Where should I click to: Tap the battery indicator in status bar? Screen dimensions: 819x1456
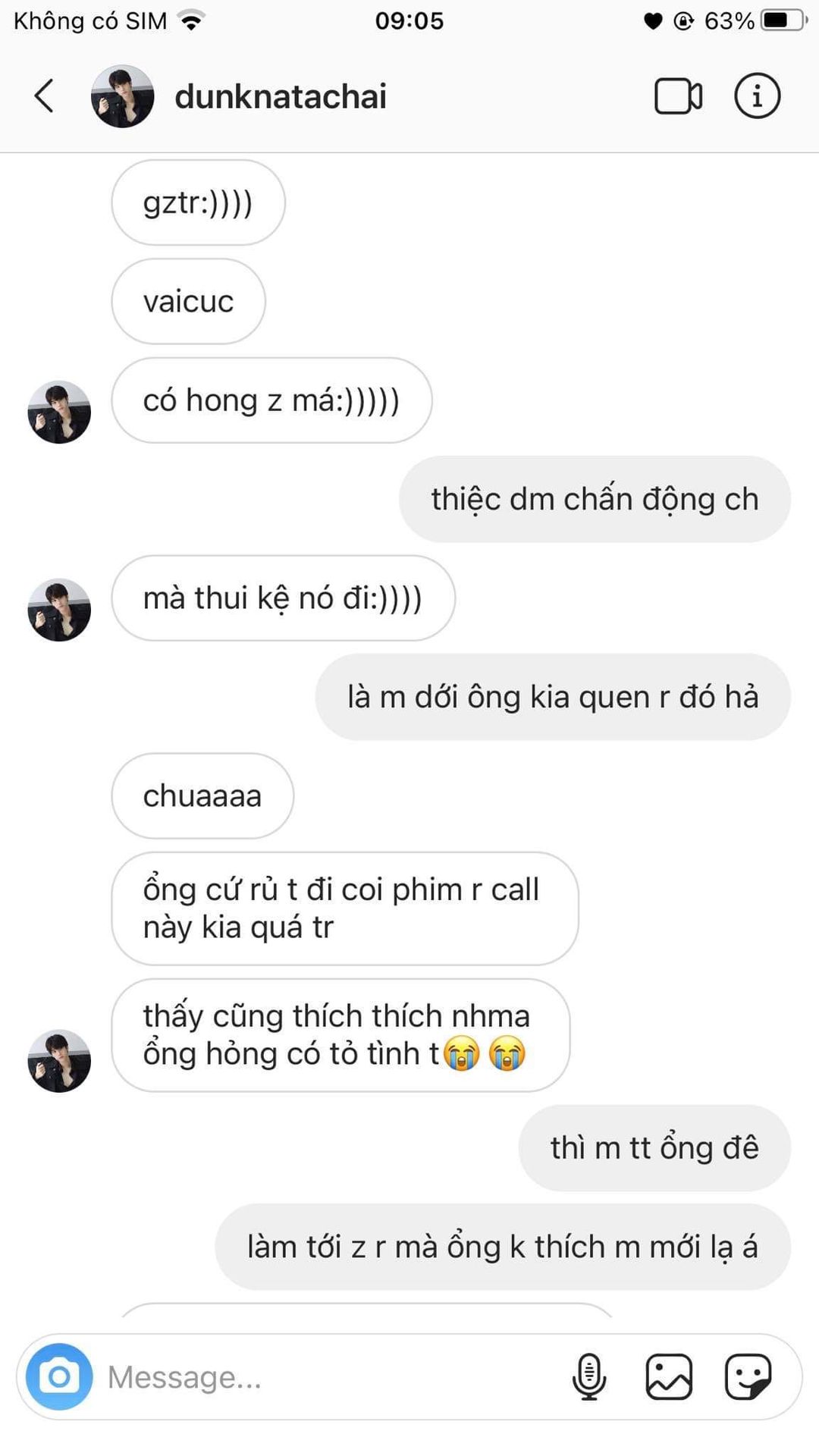pos(784,20)
